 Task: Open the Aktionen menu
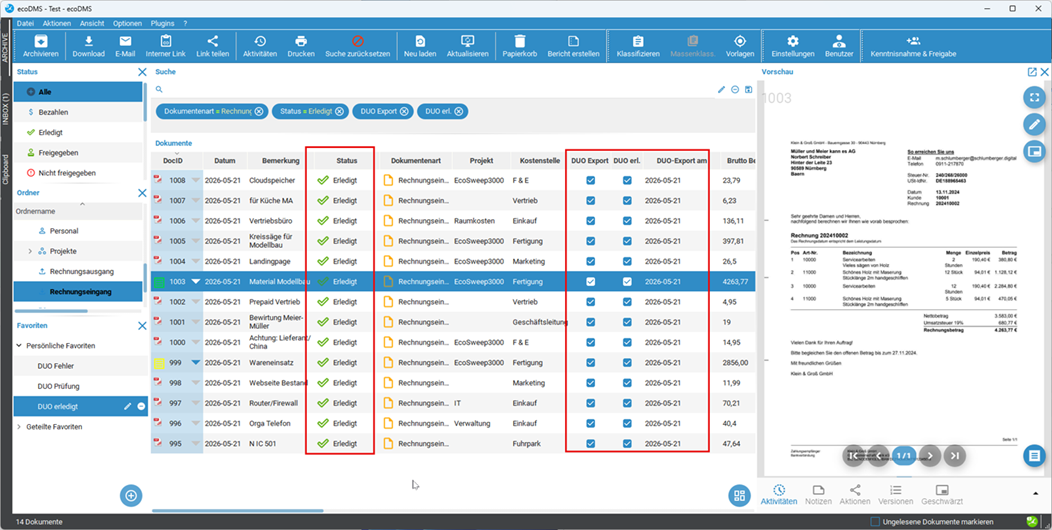click(x=56, y=23)
